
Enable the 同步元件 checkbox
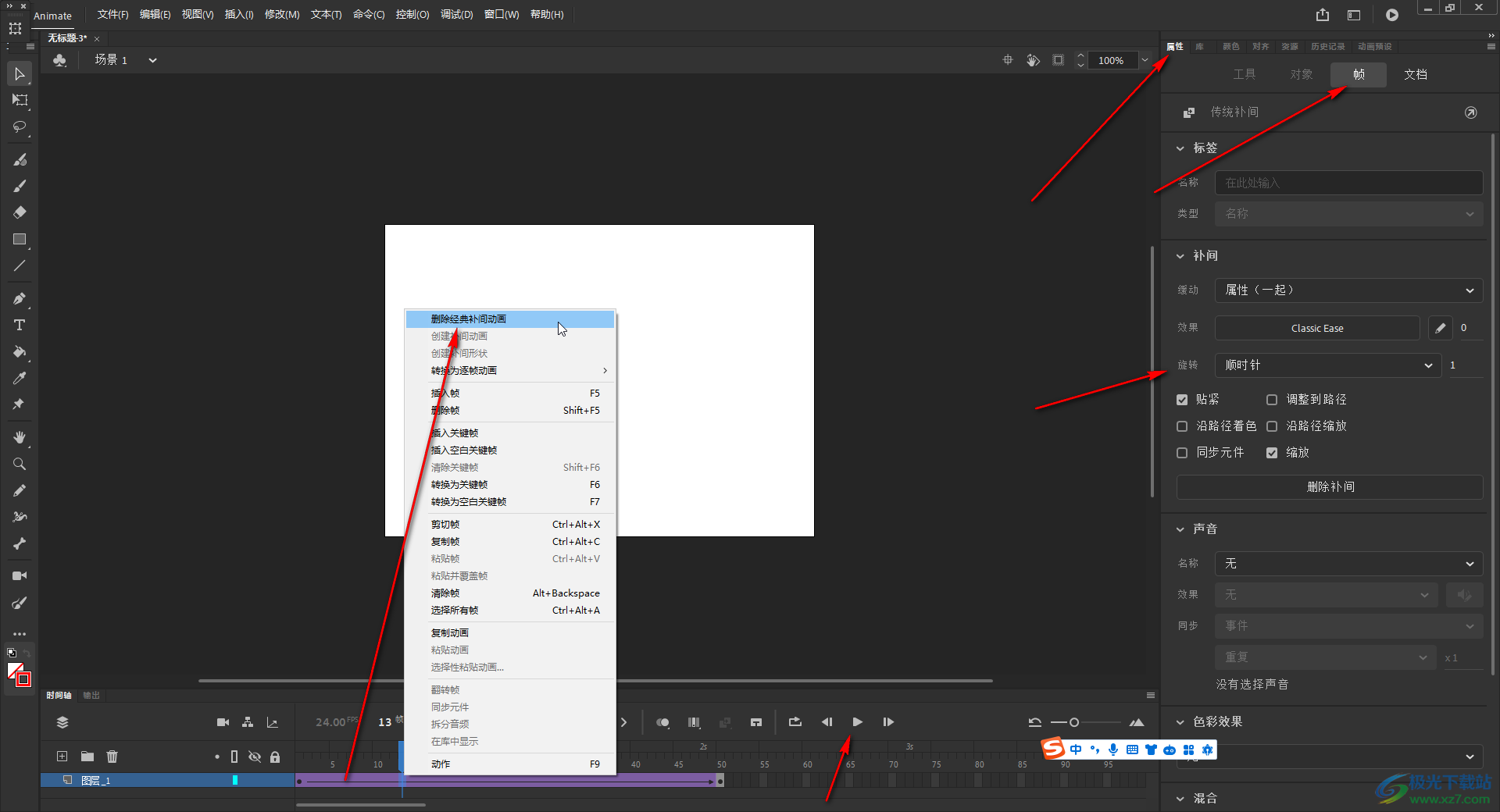pyautogui.click(x=1182, y=453)
